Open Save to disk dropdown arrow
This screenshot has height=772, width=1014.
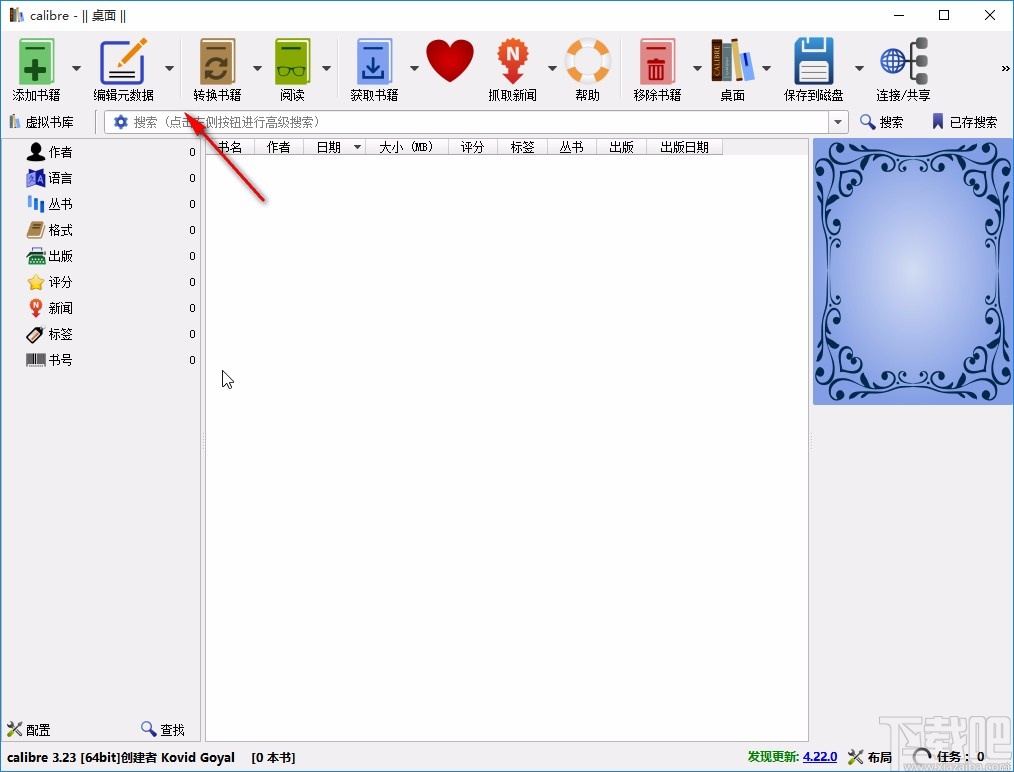[x=859, y=68]
